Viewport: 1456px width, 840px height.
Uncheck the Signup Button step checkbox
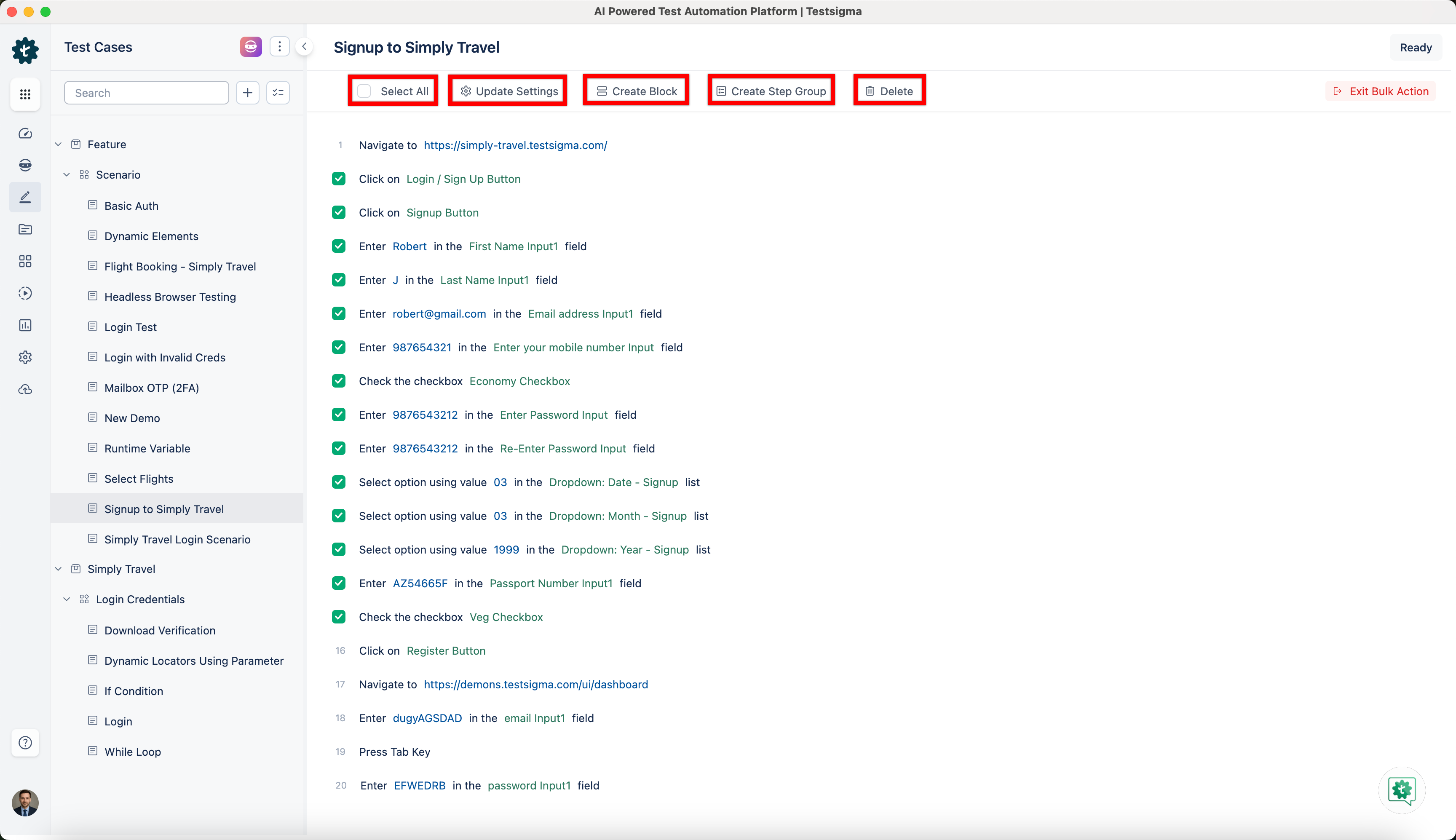(x=339, y=212)
